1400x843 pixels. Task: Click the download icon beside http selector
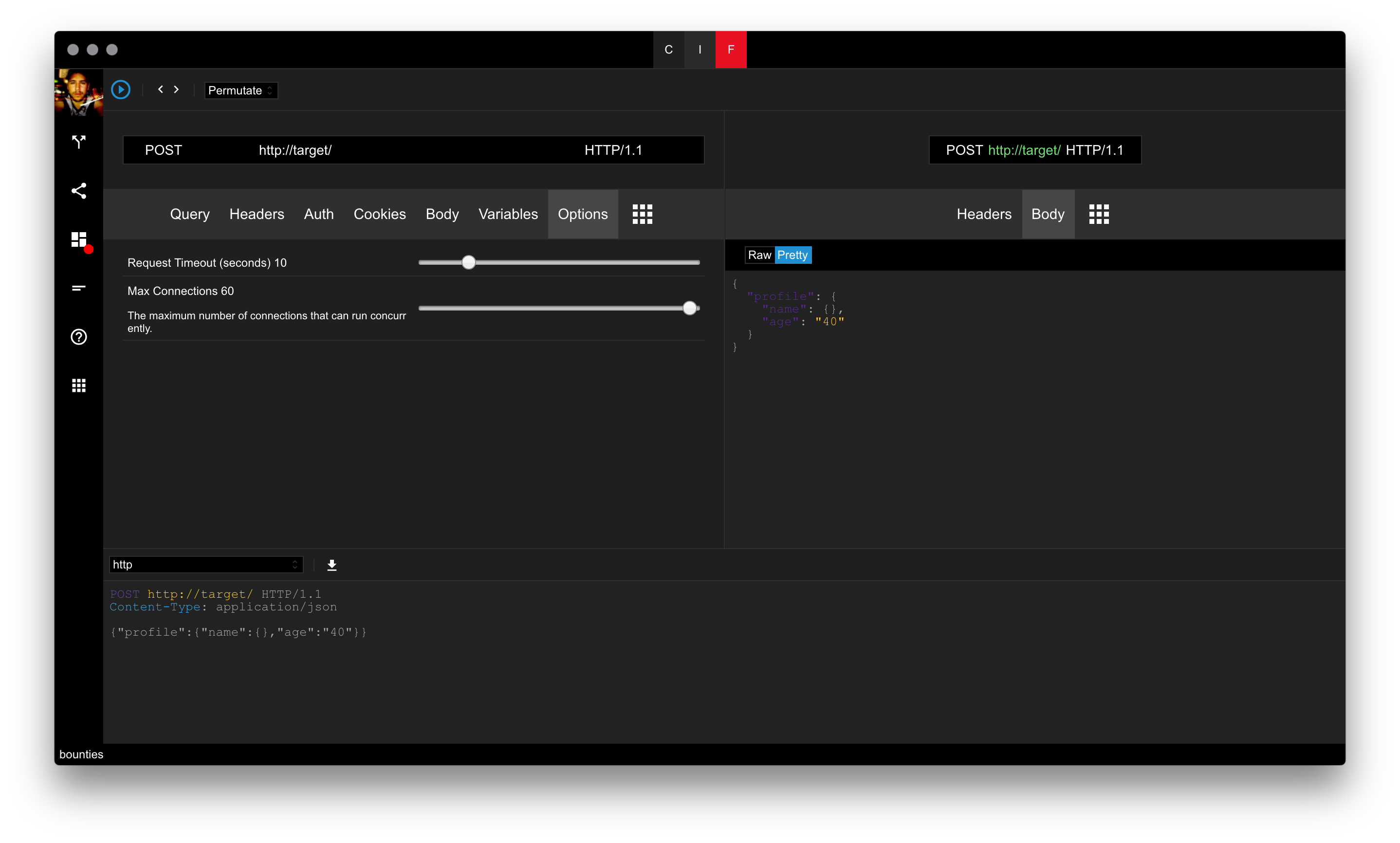click(332, 565)
